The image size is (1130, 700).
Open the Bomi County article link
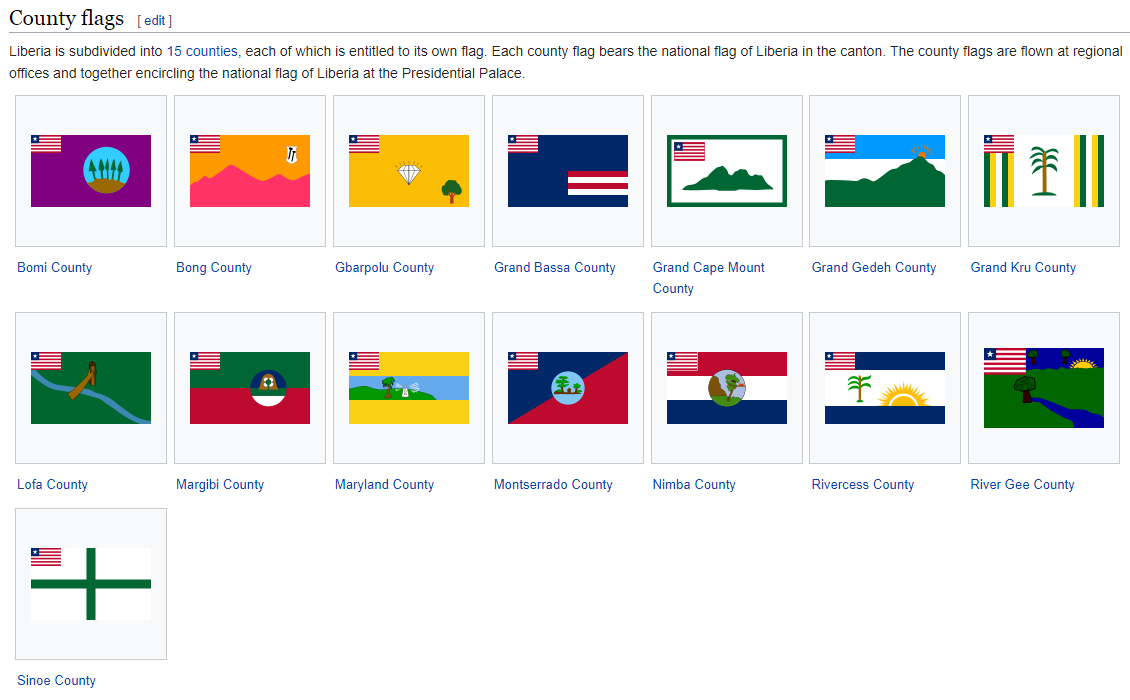(x=55, y=267)
